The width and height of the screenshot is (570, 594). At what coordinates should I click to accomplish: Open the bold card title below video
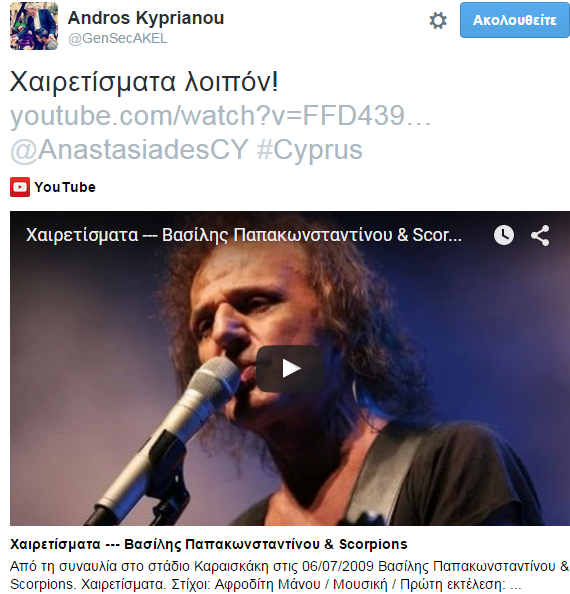coord(209,544)
